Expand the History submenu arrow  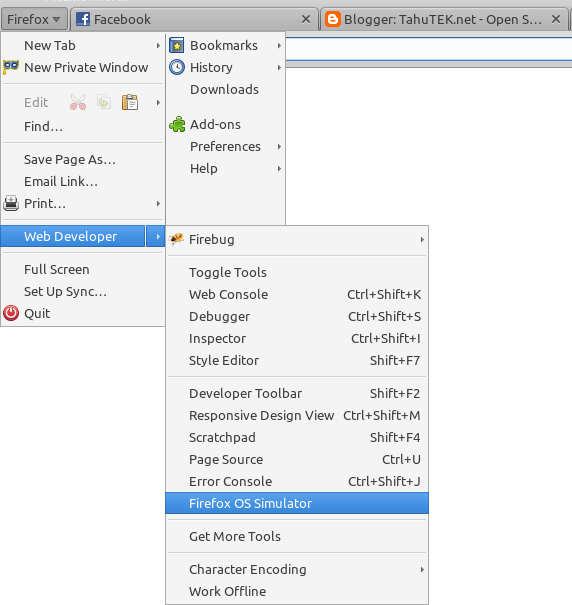point(279,68)
